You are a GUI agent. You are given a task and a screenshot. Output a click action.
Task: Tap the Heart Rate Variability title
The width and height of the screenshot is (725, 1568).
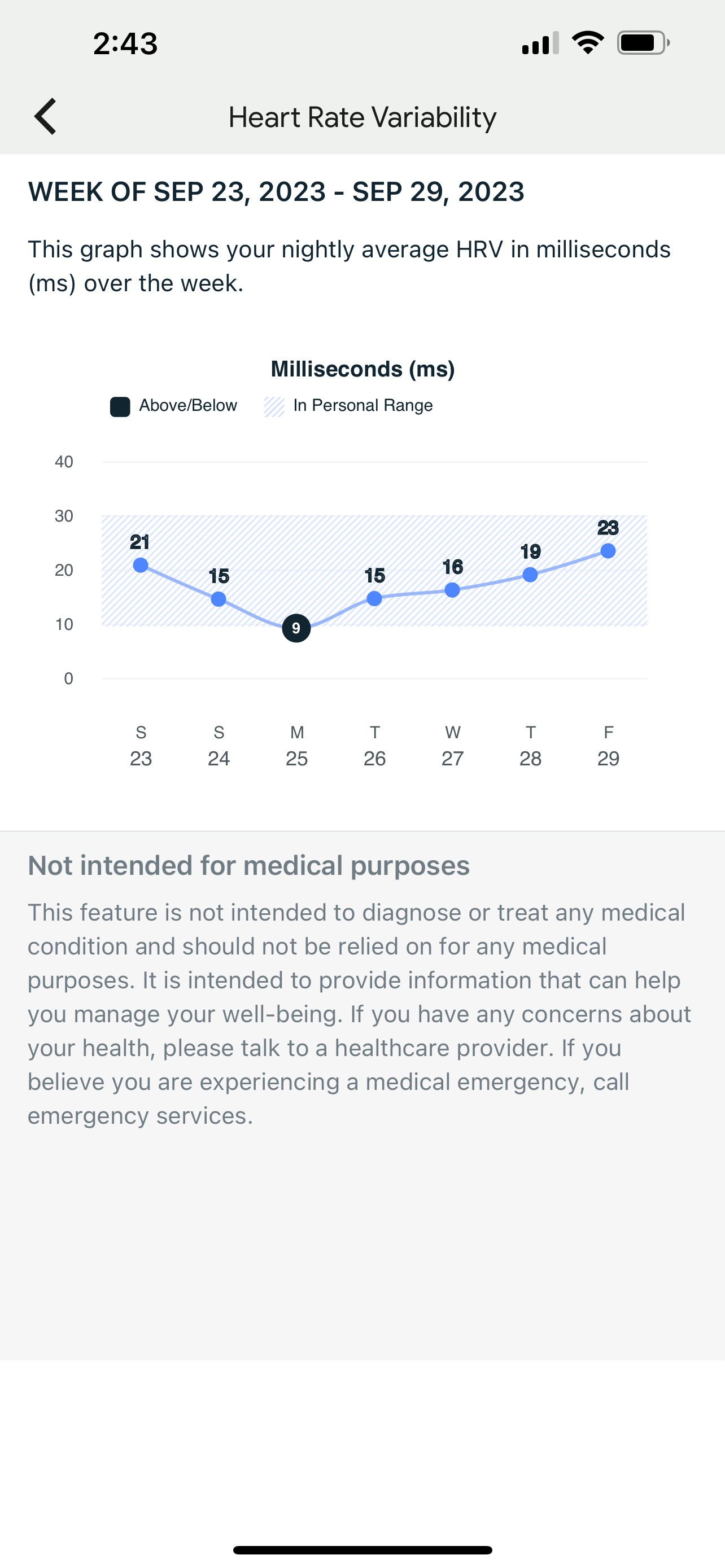pos(362,117)
